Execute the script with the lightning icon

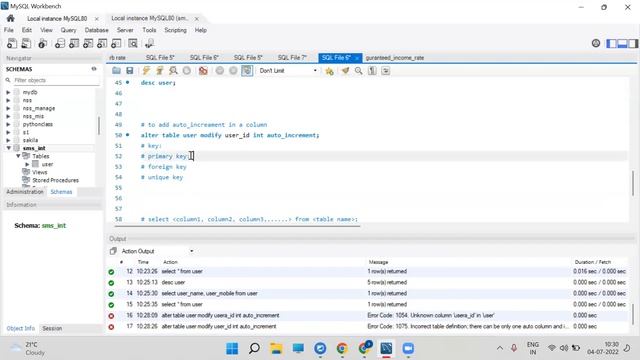click(146, 71)
